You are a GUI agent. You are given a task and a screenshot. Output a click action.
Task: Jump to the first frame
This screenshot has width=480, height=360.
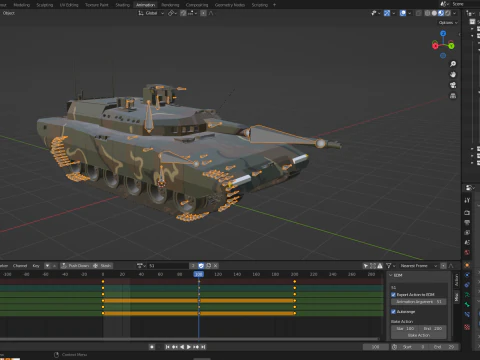(167, 347)
